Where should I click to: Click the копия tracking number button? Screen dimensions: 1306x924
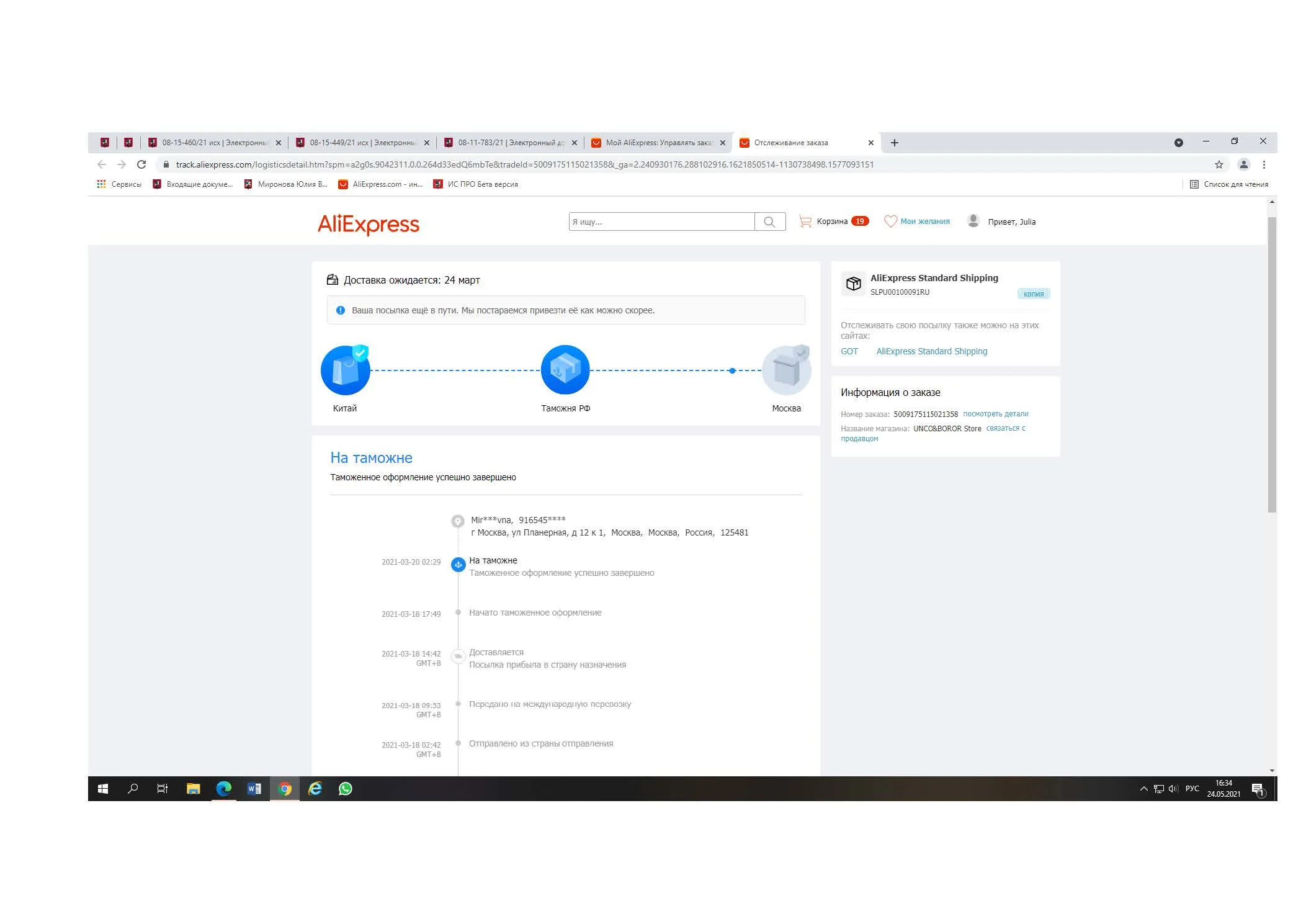click(1033, 294)
